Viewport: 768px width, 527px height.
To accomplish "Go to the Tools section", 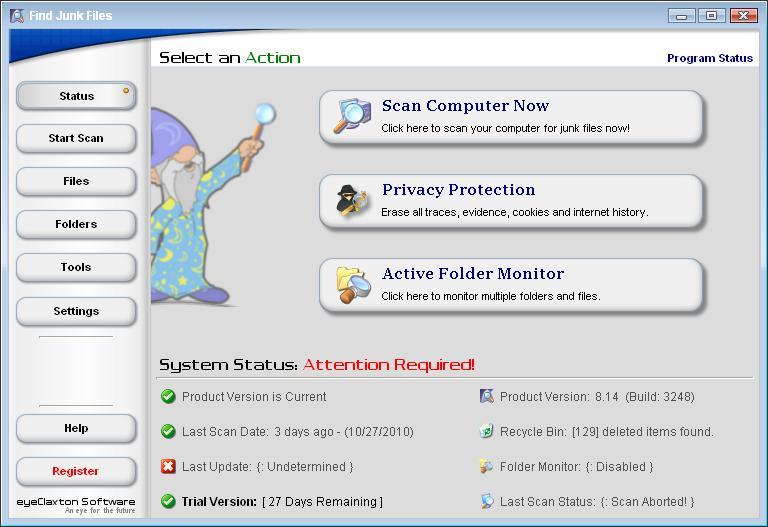I will click(x=76, y=267).
